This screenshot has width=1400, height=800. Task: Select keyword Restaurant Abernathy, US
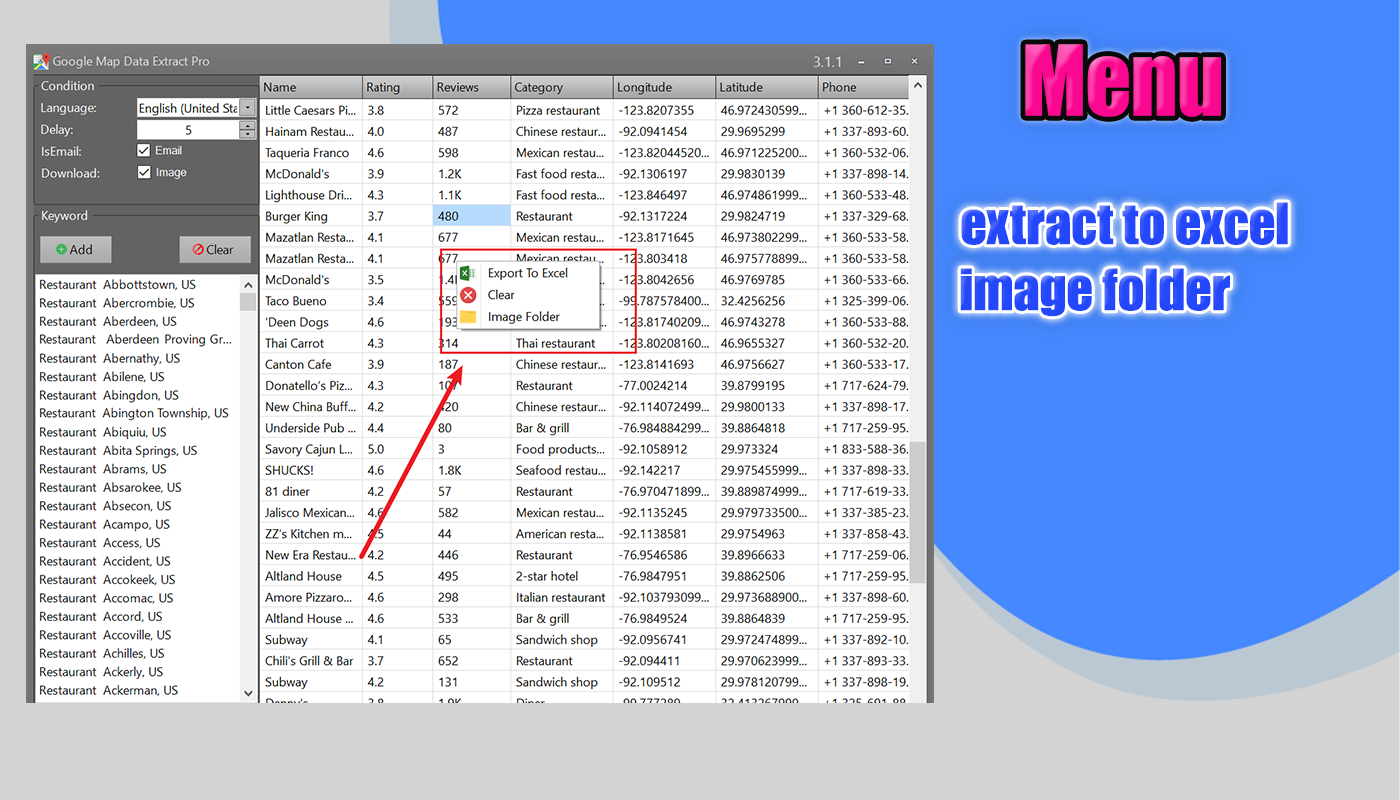pyautogui.click(x=110, y=358)
